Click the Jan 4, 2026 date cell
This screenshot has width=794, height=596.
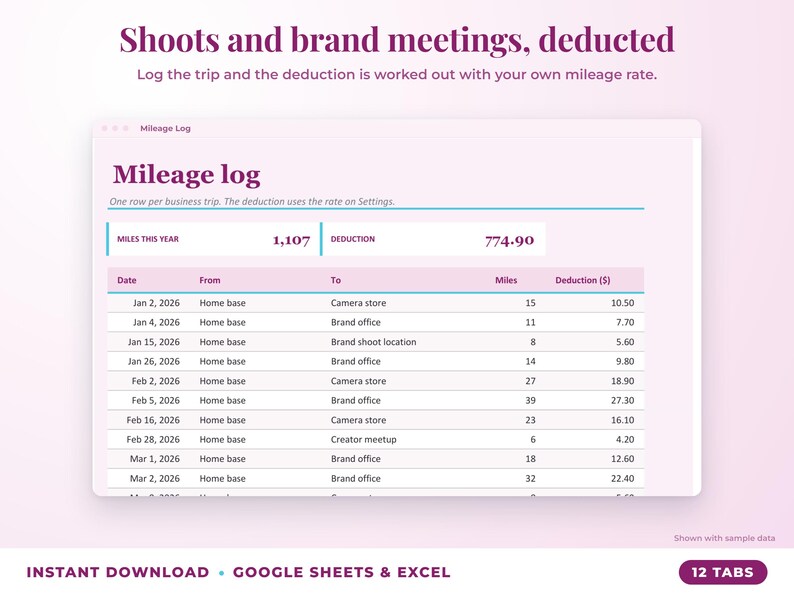[x=156, y=322]
